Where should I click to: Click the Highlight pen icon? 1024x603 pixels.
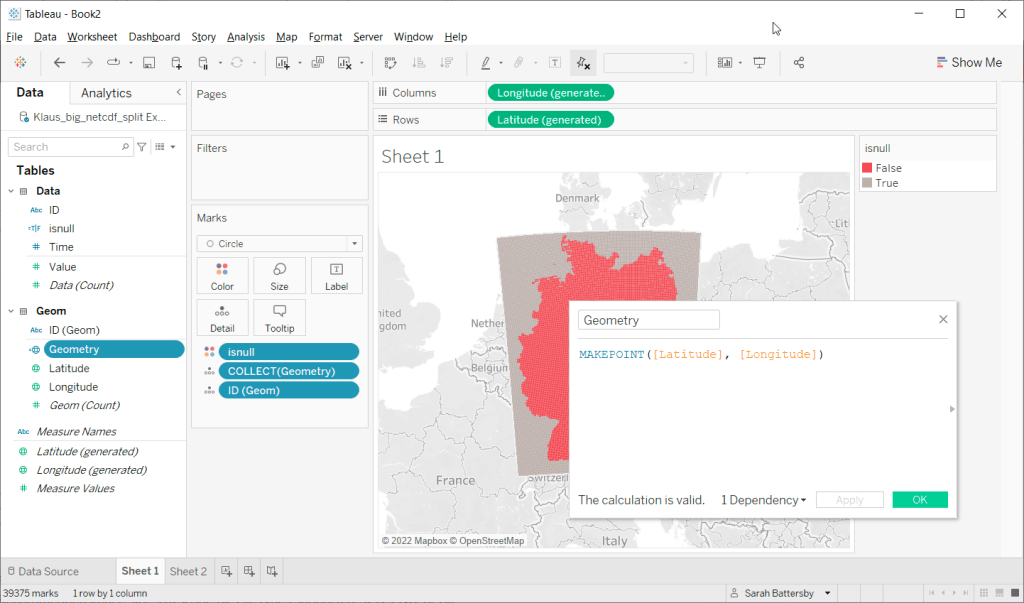pos(485,63)
